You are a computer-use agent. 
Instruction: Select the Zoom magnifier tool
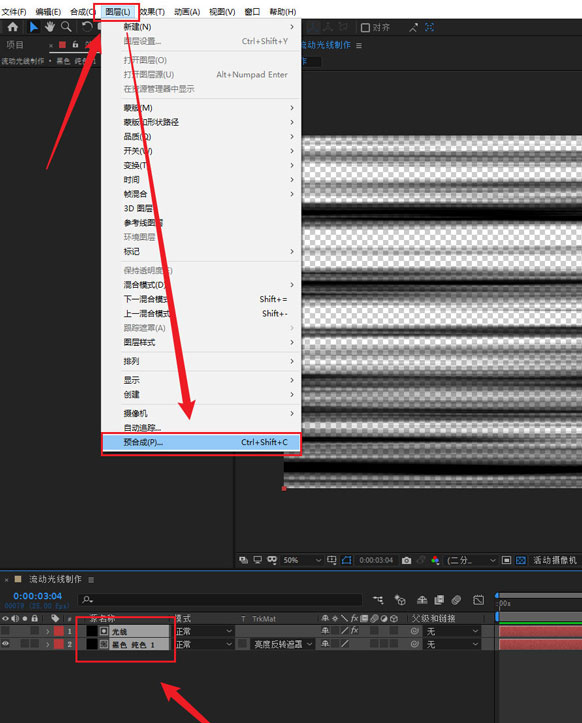[66, 27]
